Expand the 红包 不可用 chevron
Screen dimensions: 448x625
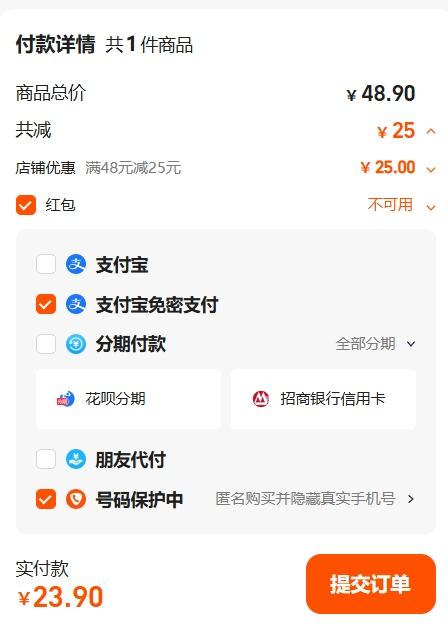[x=431, y=207]
